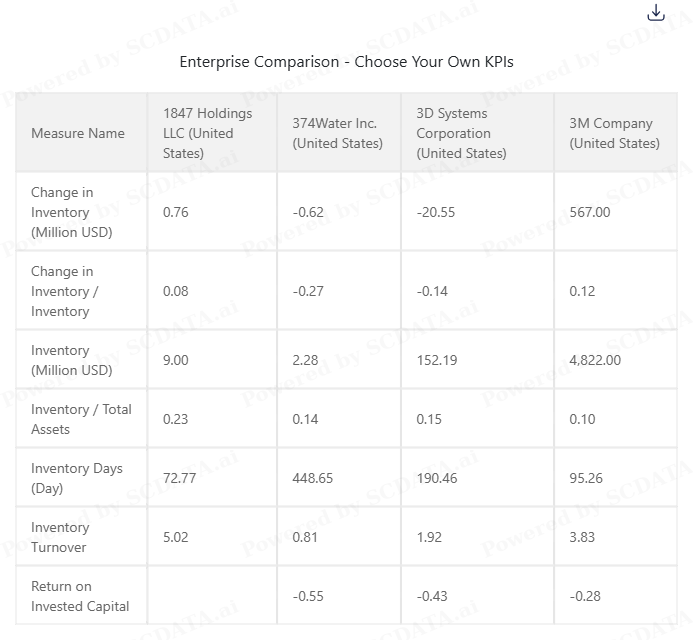Click the 374Water Inc. column header
This screenshot has height=640, width=693.
point(337,133)
